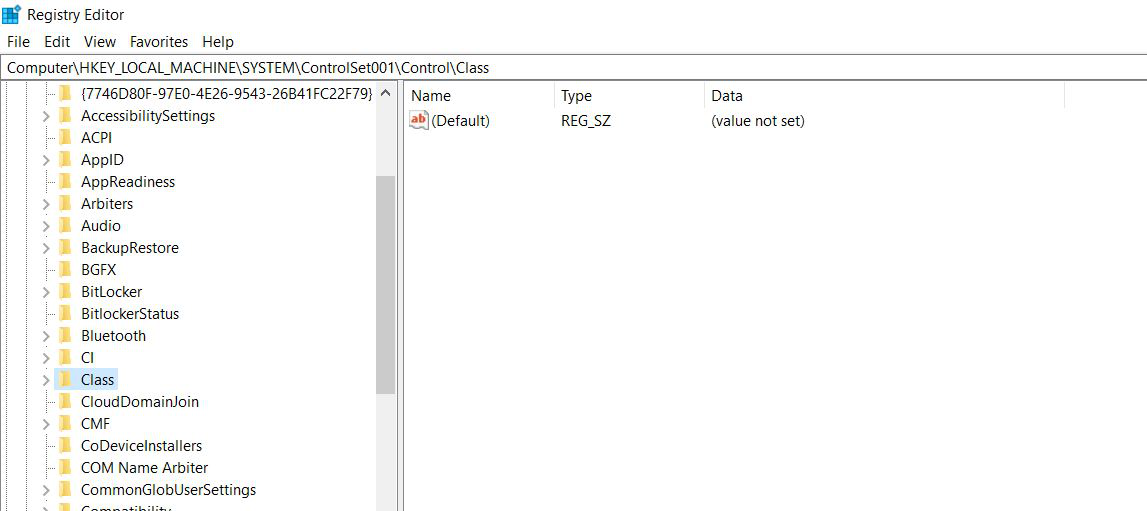Expand the CommonGlobUserSettings key
Image resolution: width=1147 pixels, height=511 pixels.
click(x=46, y=490)
